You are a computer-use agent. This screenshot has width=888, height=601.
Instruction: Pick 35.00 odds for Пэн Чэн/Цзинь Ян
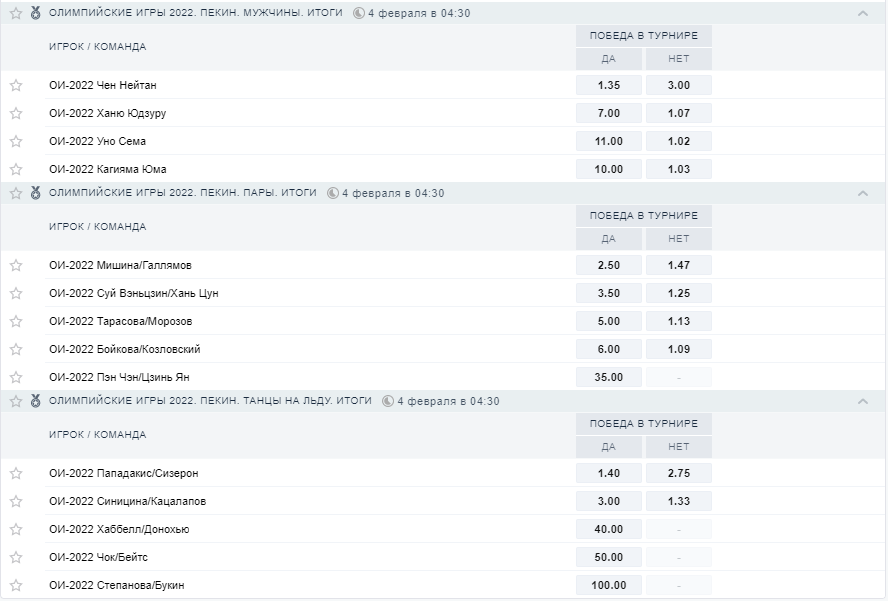[x=609, y=377]
